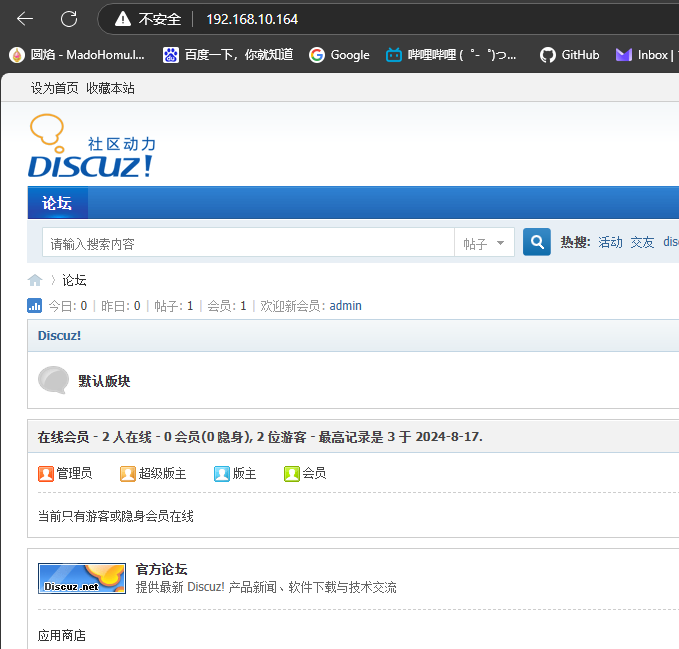Click the 在线会员 header link

click(63, 437)
